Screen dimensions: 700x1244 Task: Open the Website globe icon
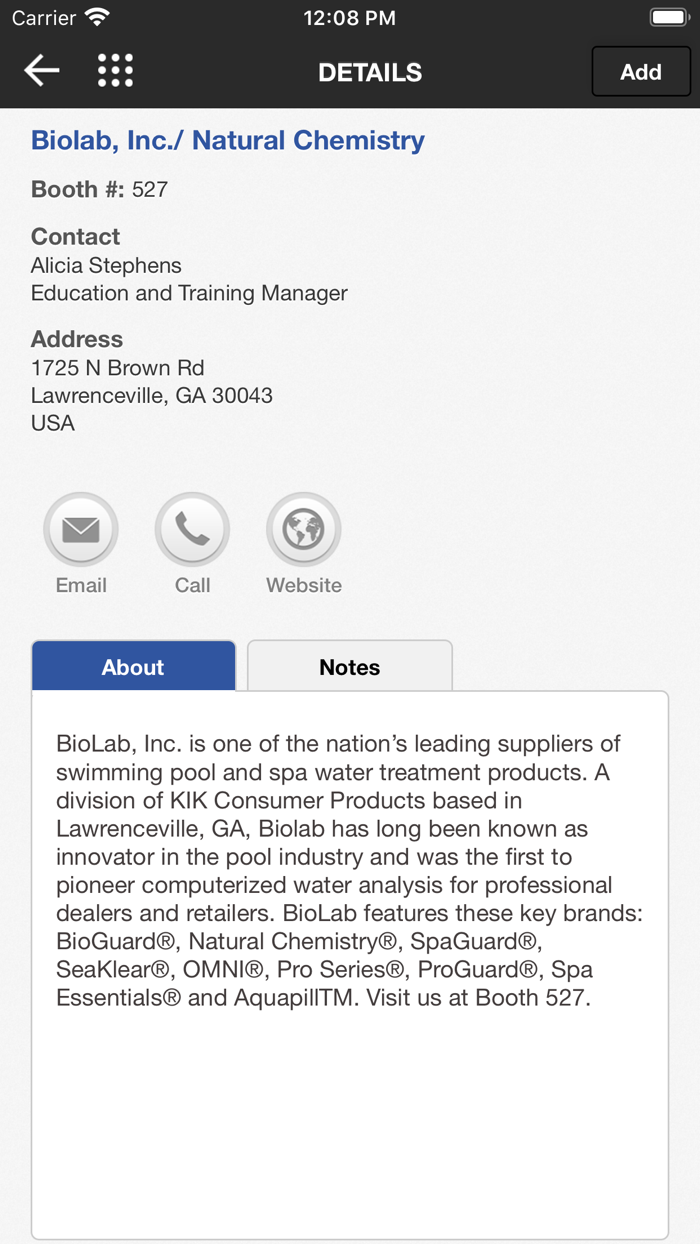(304, 529)
